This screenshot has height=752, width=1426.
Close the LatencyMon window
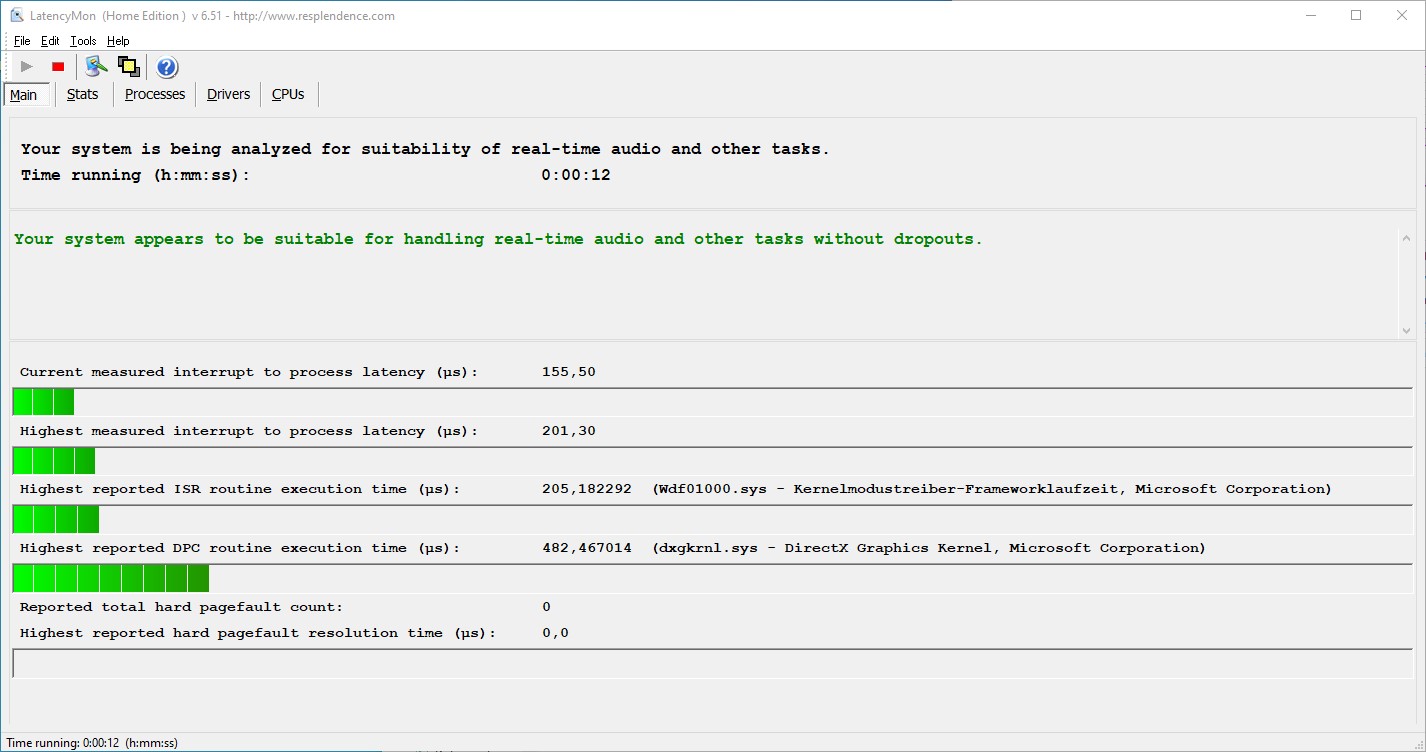[1402, 15]
